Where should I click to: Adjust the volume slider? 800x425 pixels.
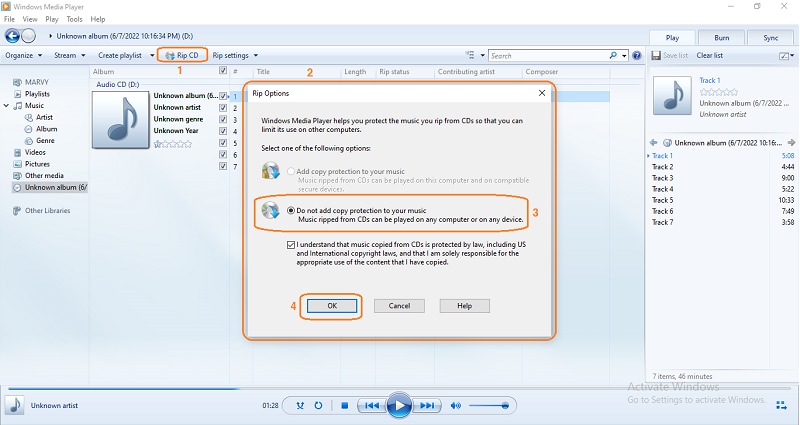click(x=489, y=406)
